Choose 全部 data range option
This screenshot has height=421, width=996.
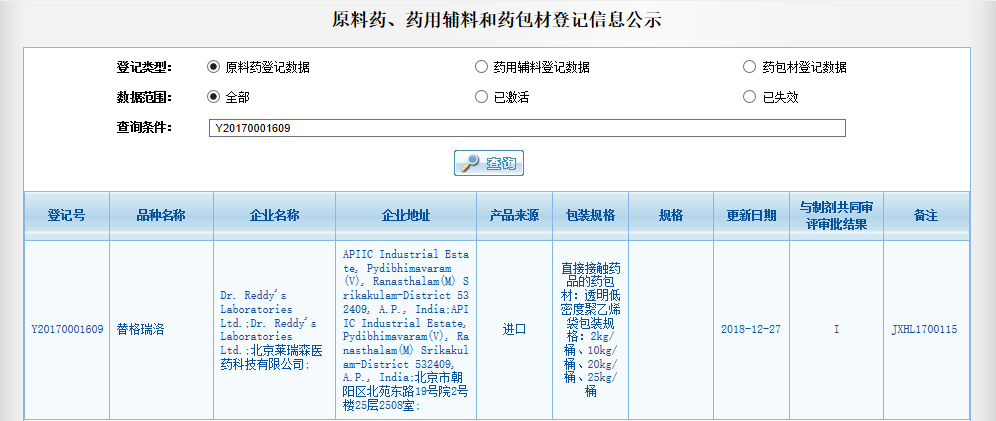213,97
